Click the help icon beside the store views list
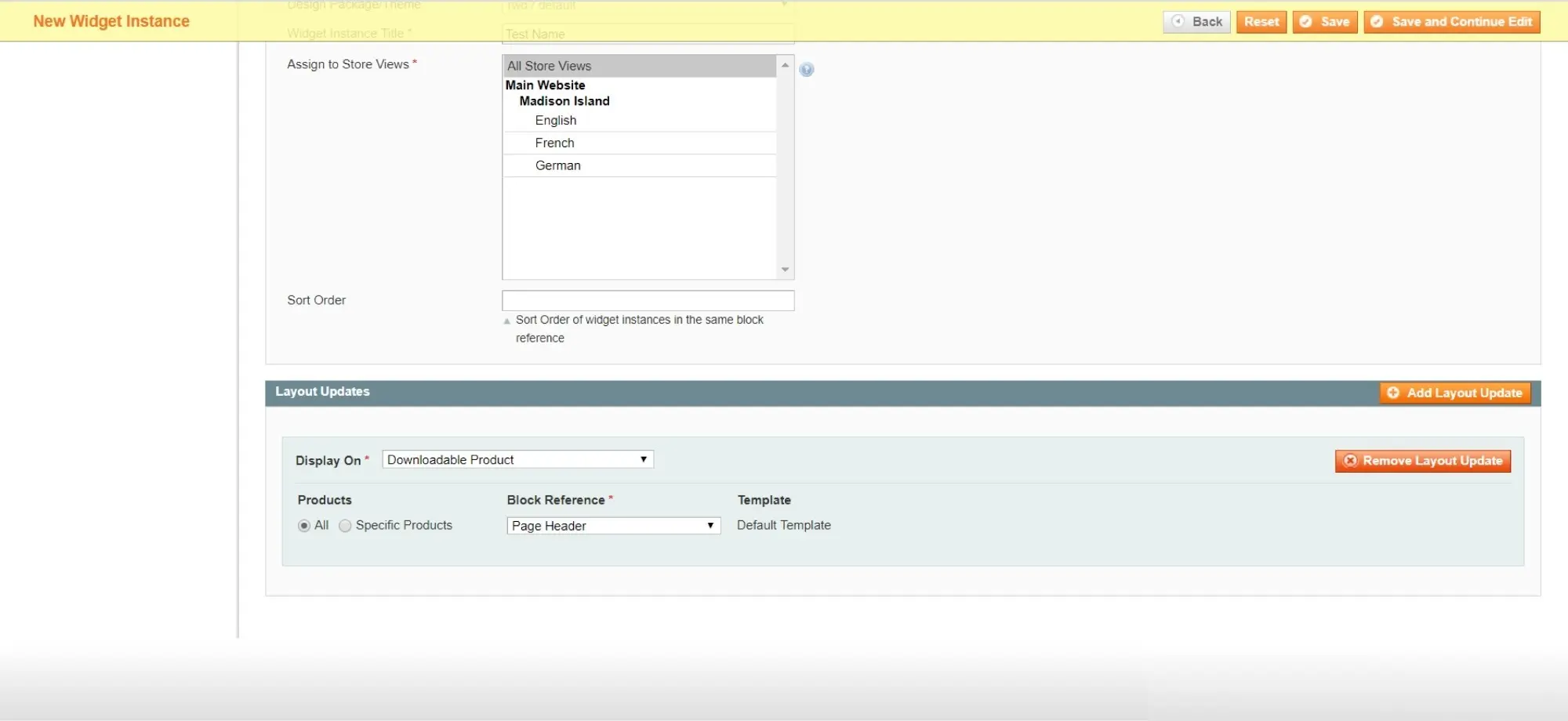Screen dimensions: 1568x721 click(x=806, y=70)
